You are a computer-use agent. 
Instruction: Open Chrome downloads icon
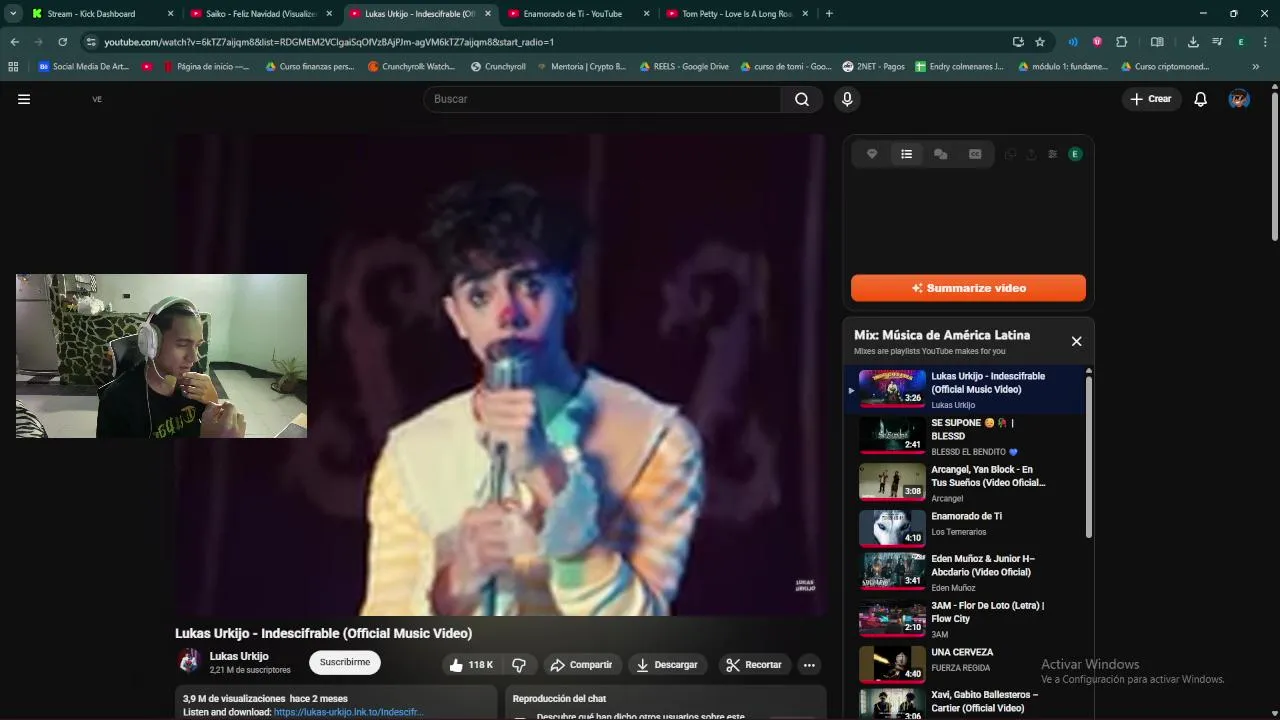click(1193, 42)
